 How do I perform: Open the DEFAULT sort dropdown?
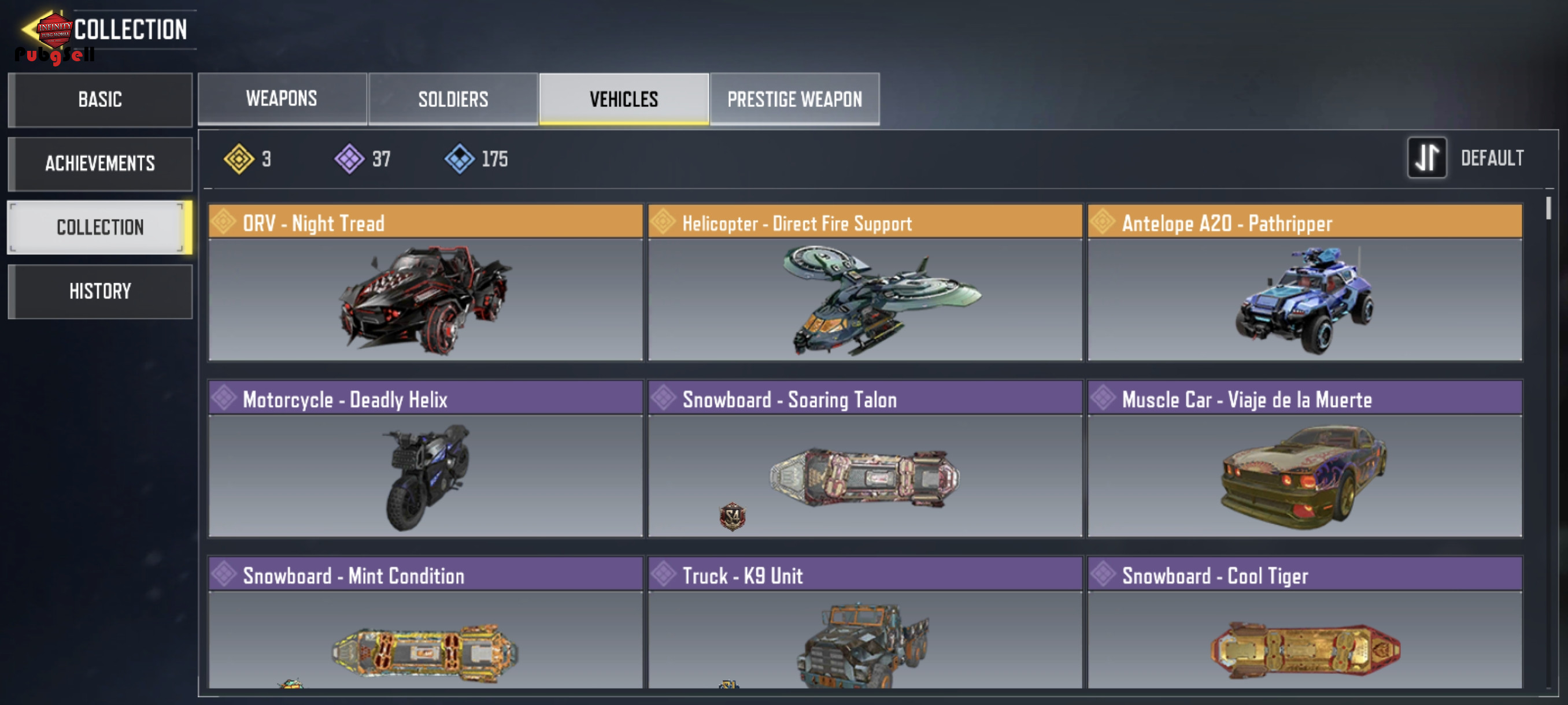click(x=1492, y=158)
